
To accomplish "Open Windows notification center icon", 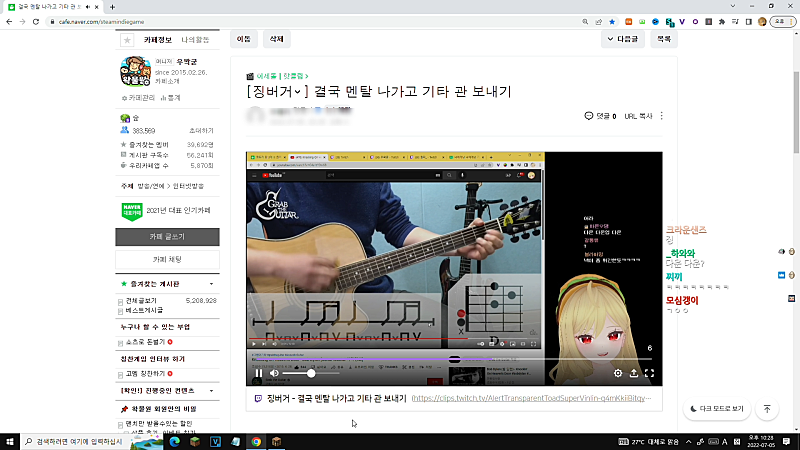I will point(787,442).
